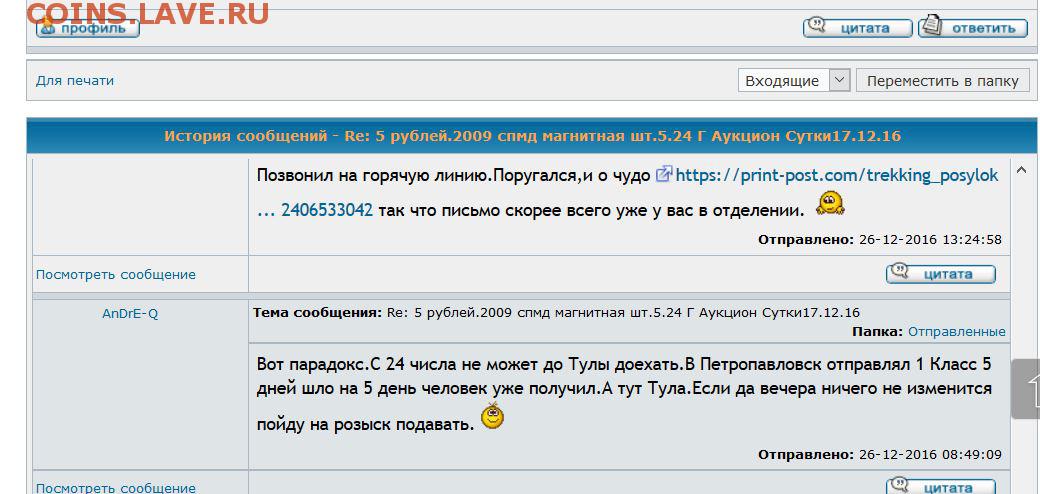Open the AnDrE-Q user profile link

coord(130,314)
